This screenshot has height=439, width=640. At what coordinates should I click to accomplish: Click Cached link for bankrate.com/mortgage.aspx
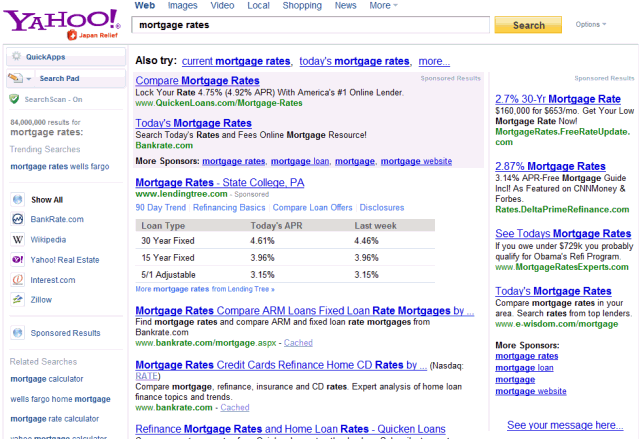[x=298, y=343]
